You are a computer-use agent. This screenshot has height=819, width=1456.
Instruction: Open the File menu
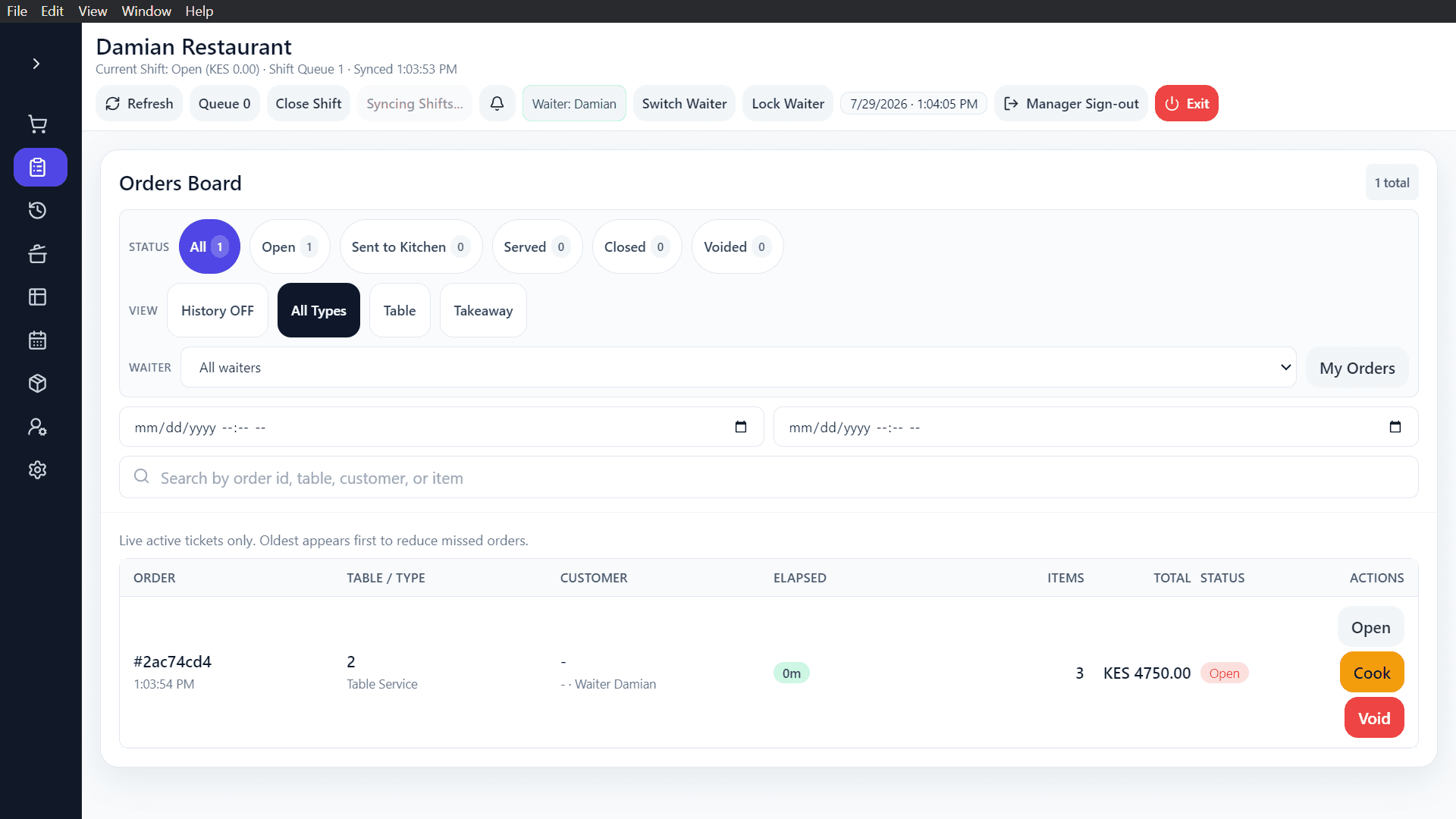point(17,11)
